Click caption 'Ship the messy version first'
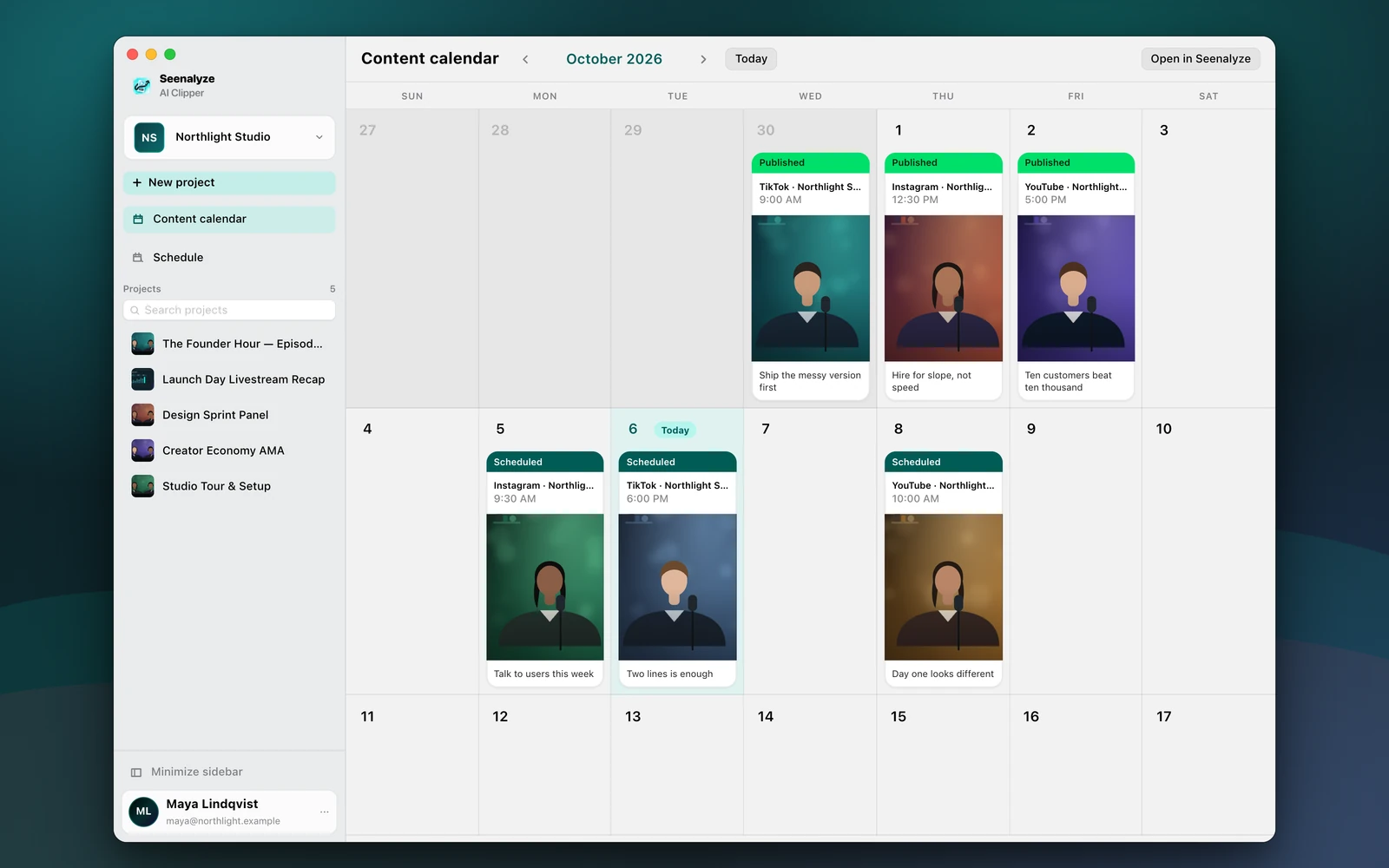 pyautogui.click(x=810, y=382)
